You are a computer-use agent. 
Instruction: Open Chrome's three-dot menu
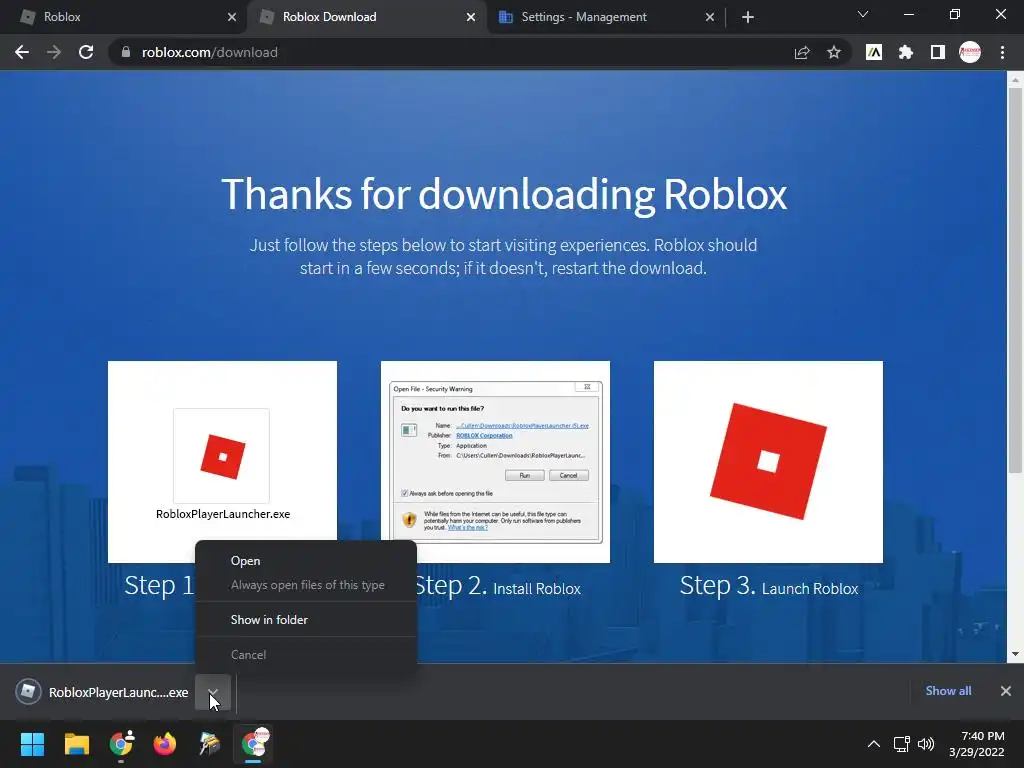click(x=1002, y=52)
